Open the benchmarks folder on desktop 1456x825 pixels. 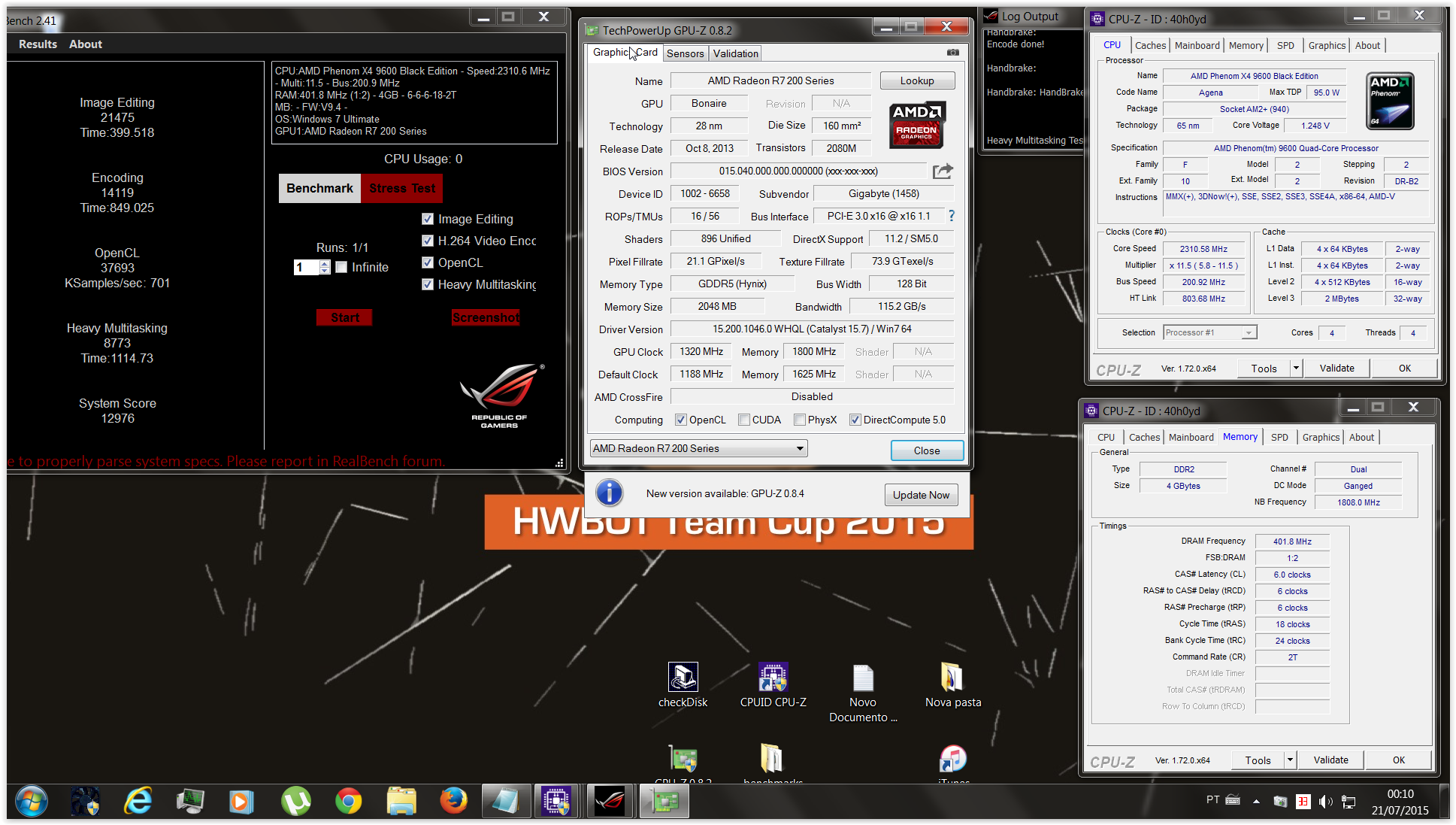[773, 763]
